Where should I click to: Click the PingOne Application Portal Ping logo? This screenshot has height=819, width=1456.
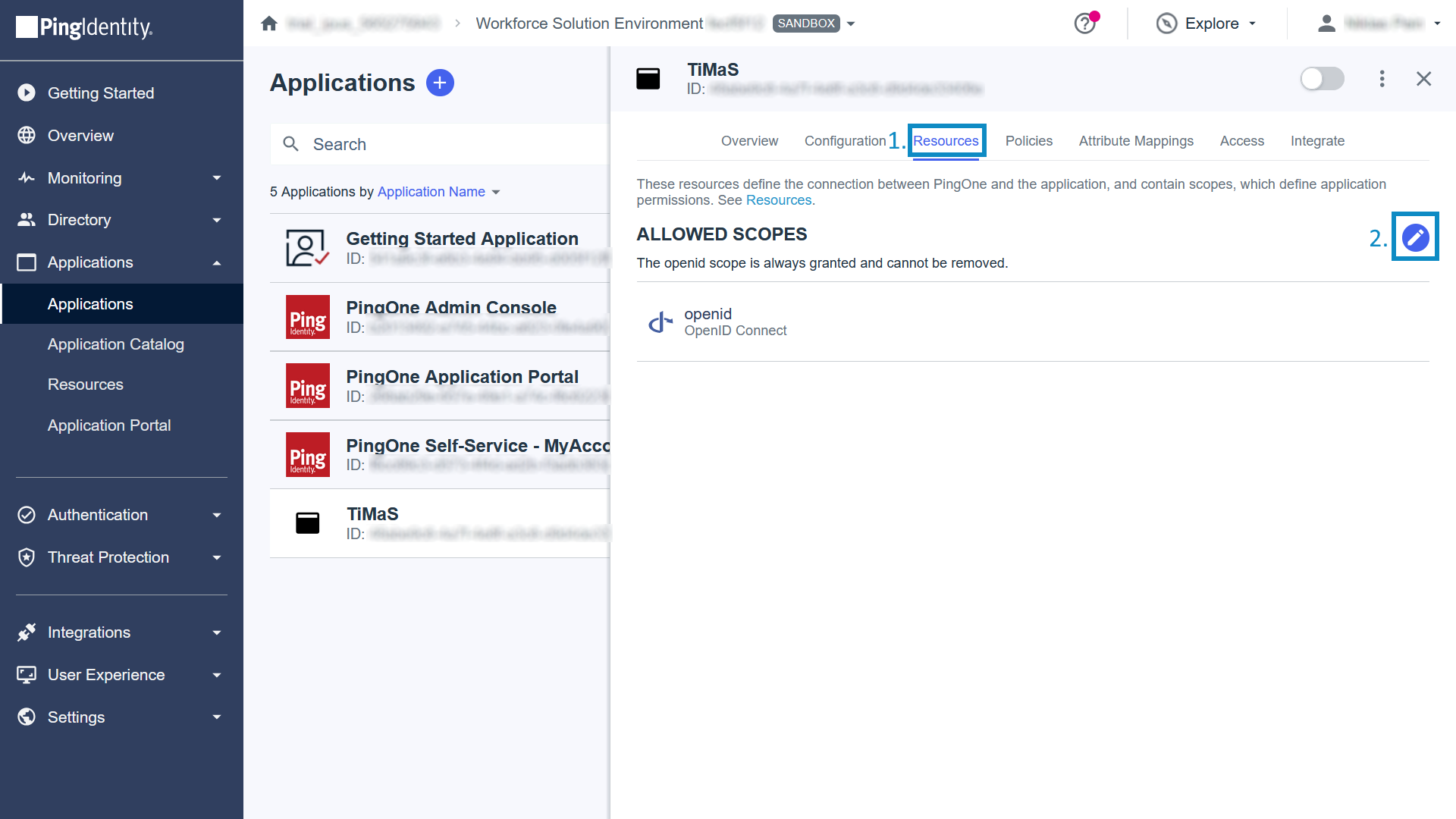[308, 386]
